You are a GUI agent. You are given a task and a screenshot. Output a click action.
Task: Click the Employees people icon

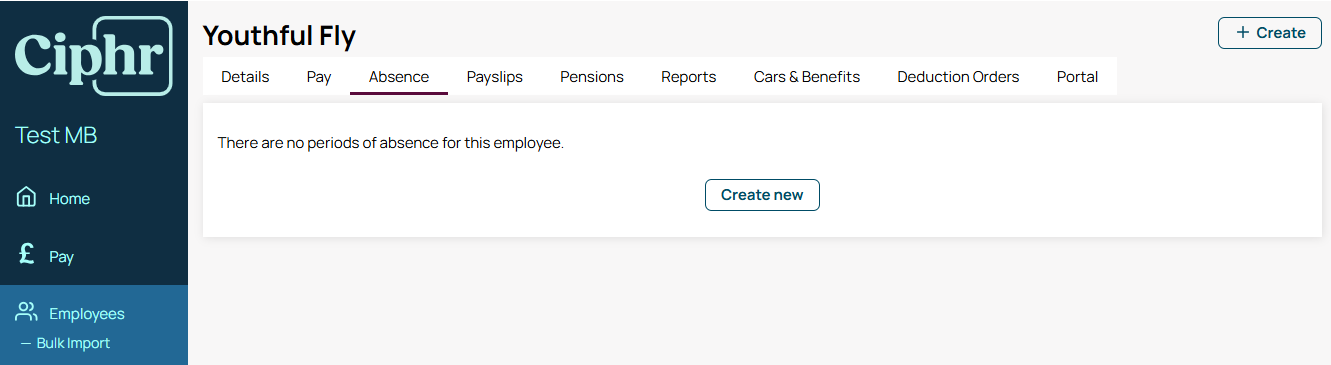27,312
